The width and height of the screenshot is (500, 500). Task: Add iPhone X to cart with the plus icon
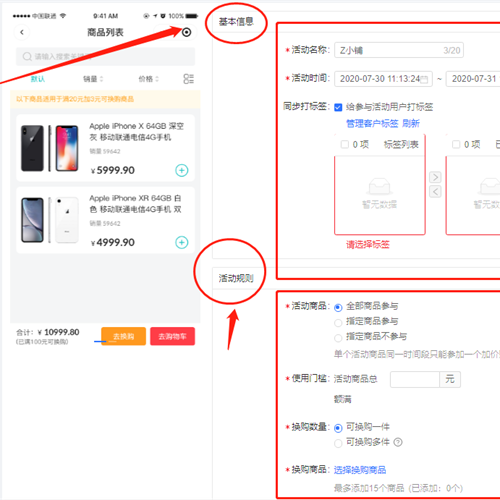[x=182, y=170]
